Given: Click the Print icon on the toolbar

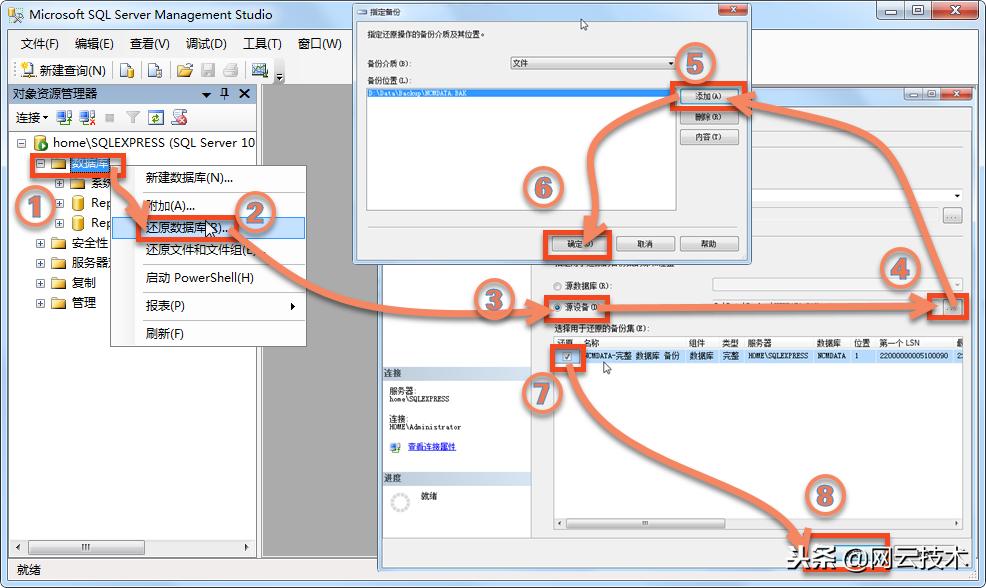Looking at the screenshot, I should [x=229, y=70].
